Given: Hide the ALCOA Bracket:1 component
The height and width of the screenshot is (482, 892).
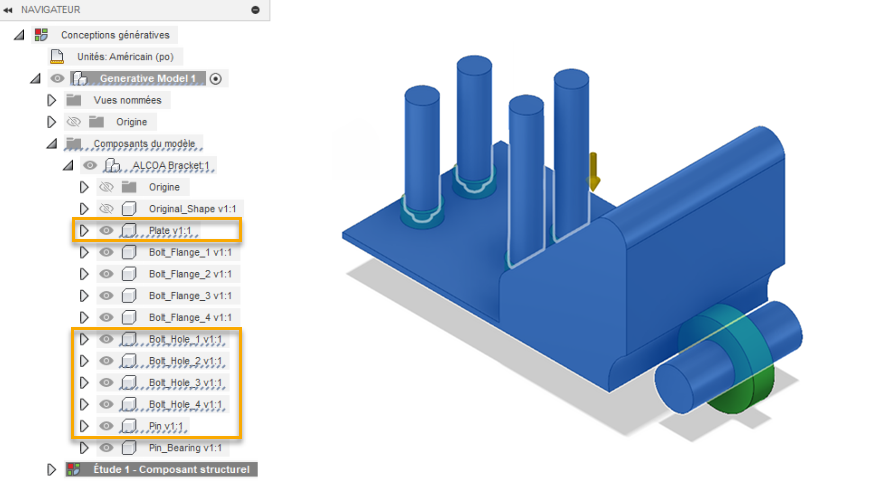Looking at the screenshot, I should pyautogui.click(x=90, y=165).
